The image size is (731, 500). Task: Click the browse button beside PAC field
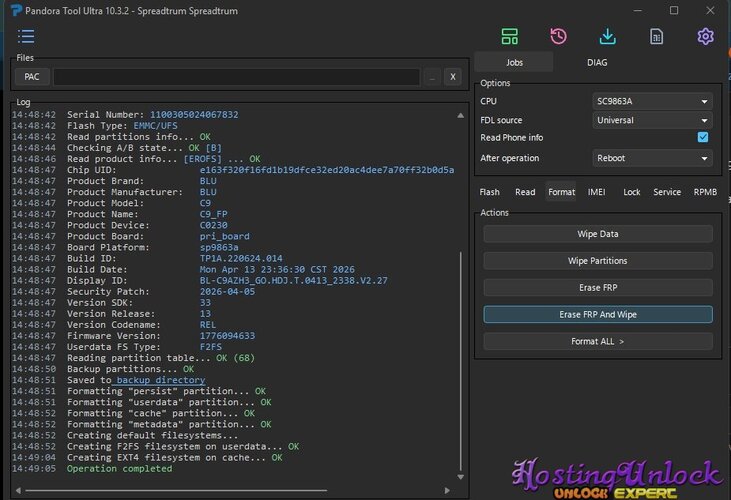point(432,77)
